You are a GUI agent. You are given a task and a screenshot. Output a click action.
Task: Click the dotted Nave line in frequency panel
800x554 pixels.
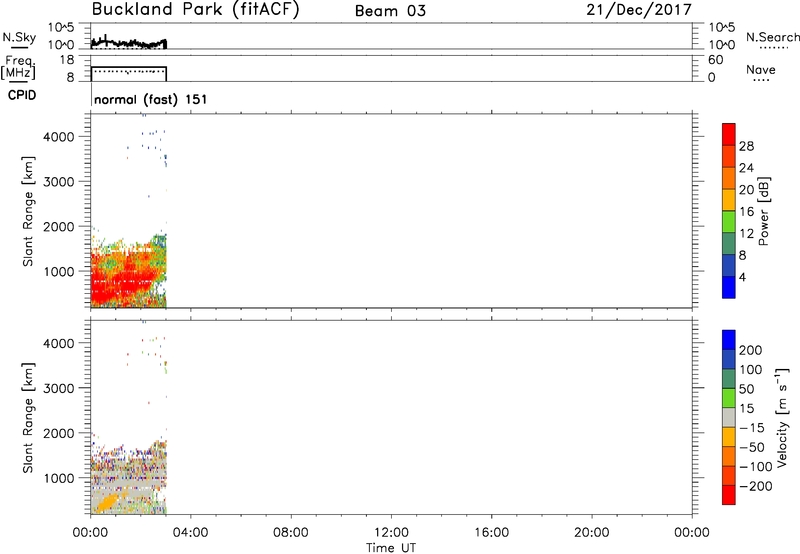[128, 71]
